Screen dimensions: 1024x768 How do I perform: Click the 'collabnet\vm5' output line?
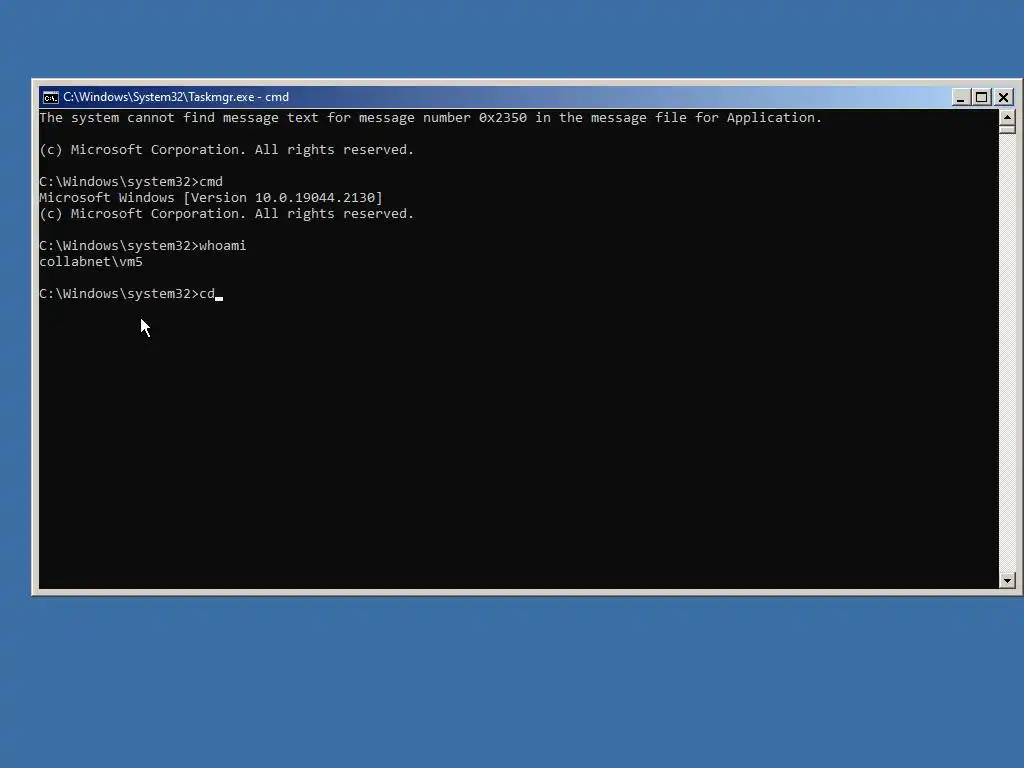pyautogui.click(x=91, y=262)
